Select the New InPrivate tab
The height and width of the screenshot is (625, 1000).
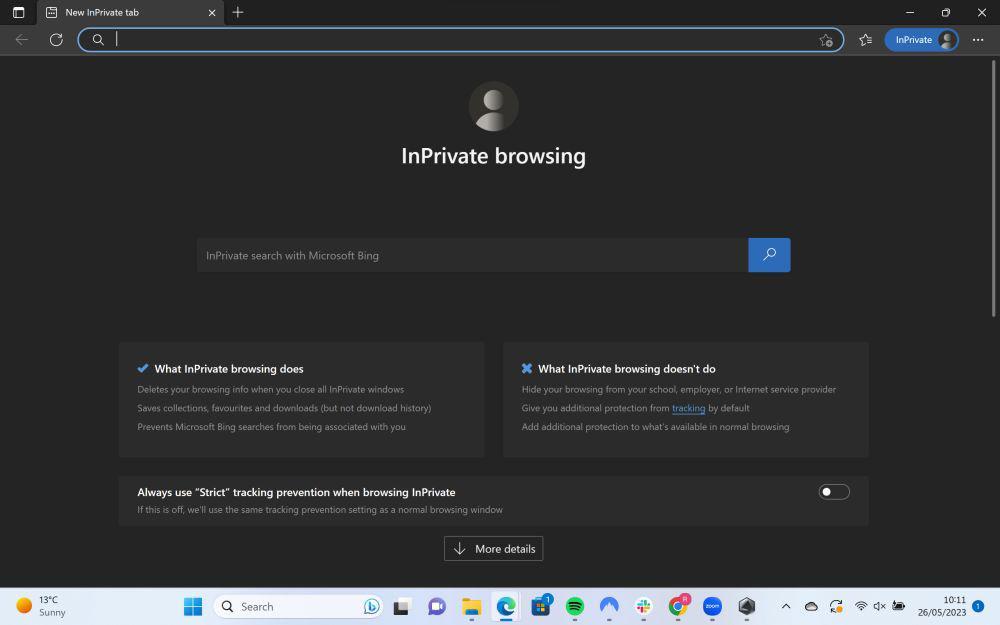(x=130, y=13)
